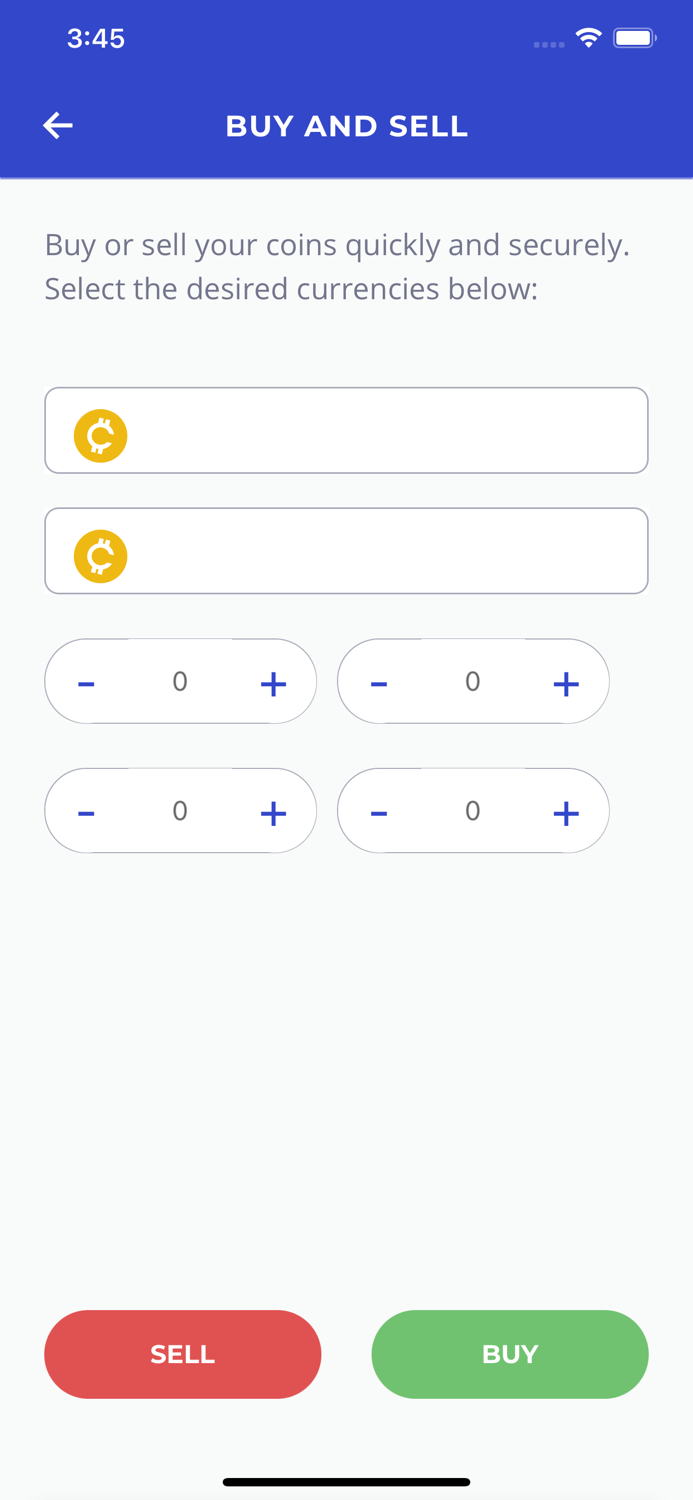Click the battery indicator in the status bar

click(633, 36)
